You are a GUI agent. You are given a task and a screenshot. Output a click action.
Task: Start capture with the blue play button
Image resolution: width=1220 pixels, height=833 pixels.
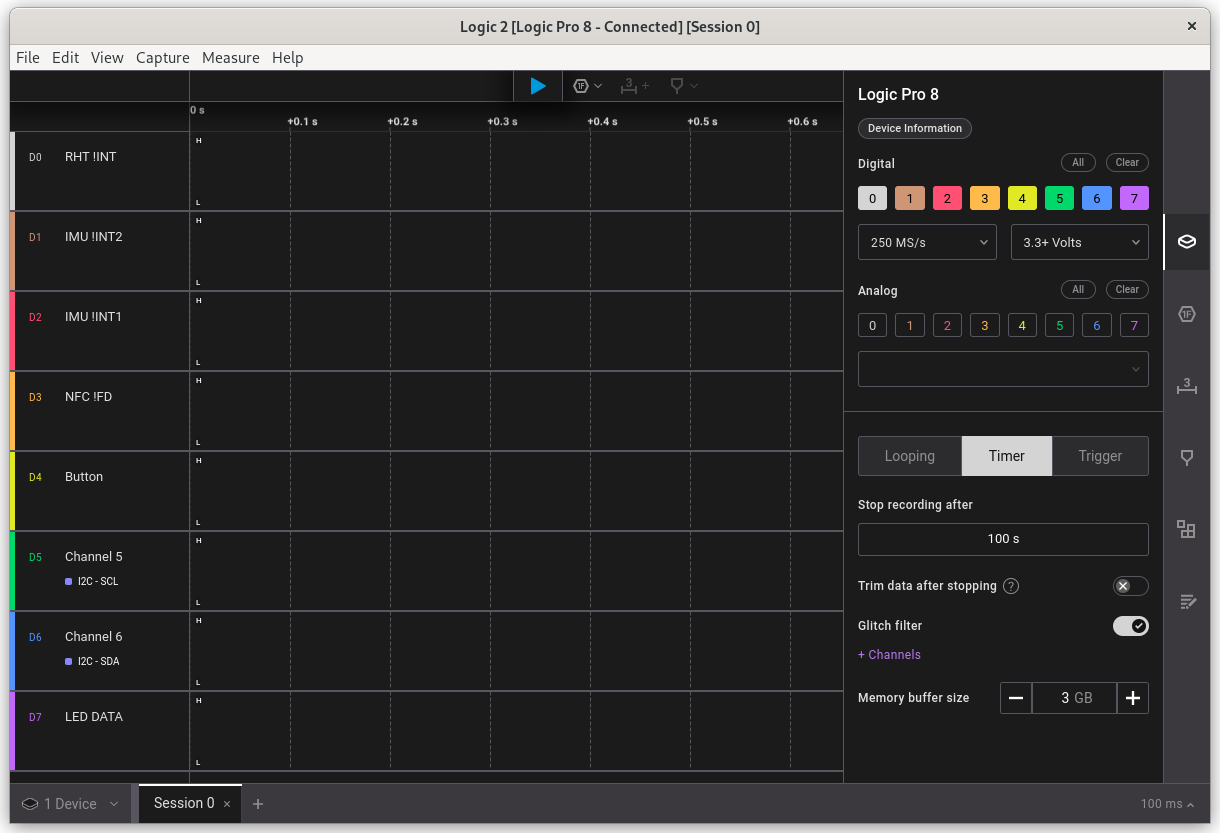point(538,86)
